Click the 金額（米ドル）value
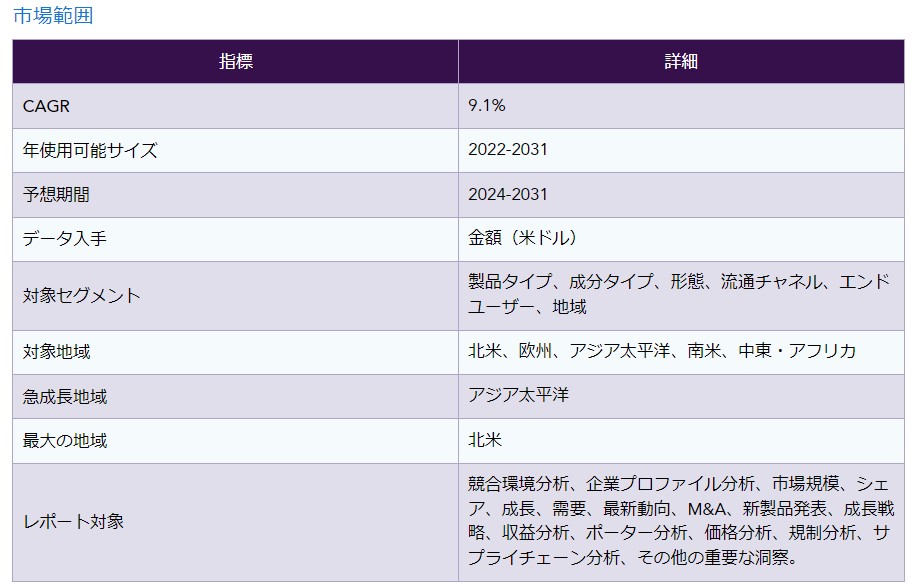The image size is (913, 585). (x=522, y=237)
